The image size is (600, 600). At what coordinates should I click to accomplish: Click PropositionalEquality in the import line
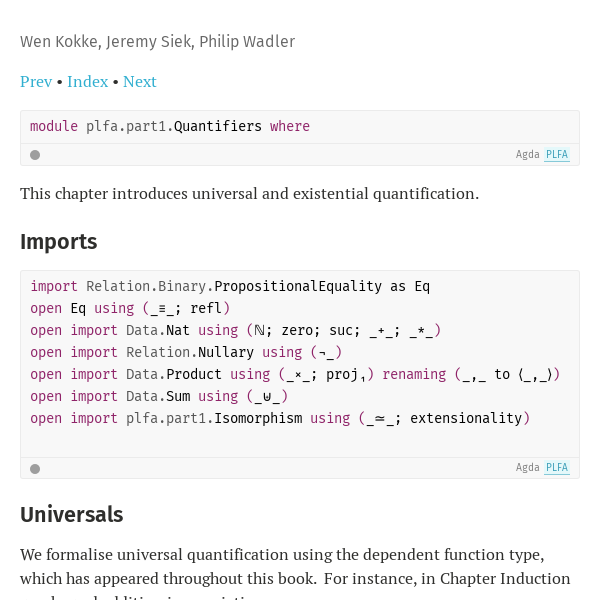(298, 286)
